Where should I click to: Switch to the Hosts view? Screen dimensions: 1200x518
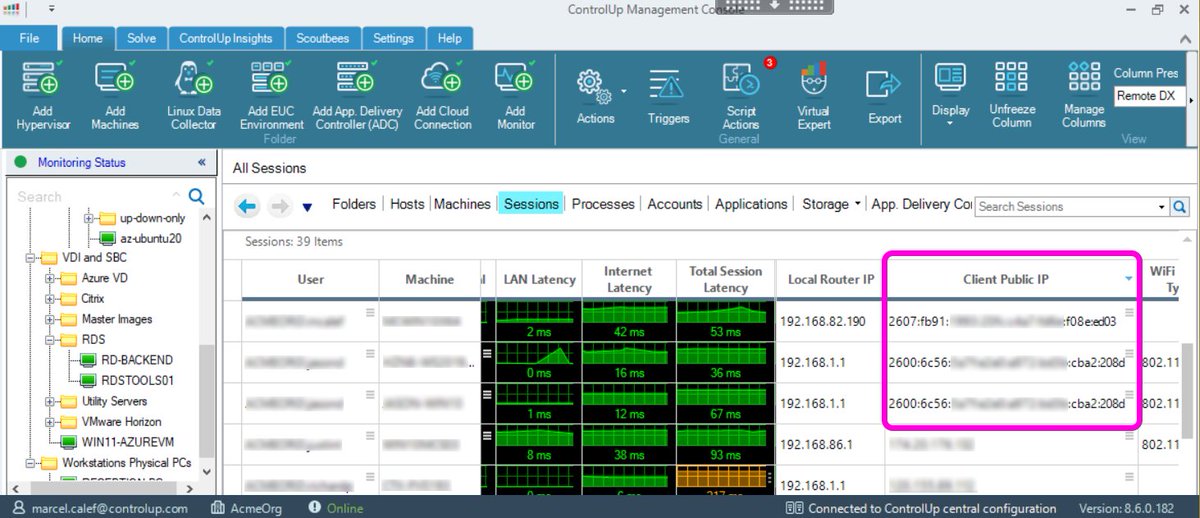point(407,204)
